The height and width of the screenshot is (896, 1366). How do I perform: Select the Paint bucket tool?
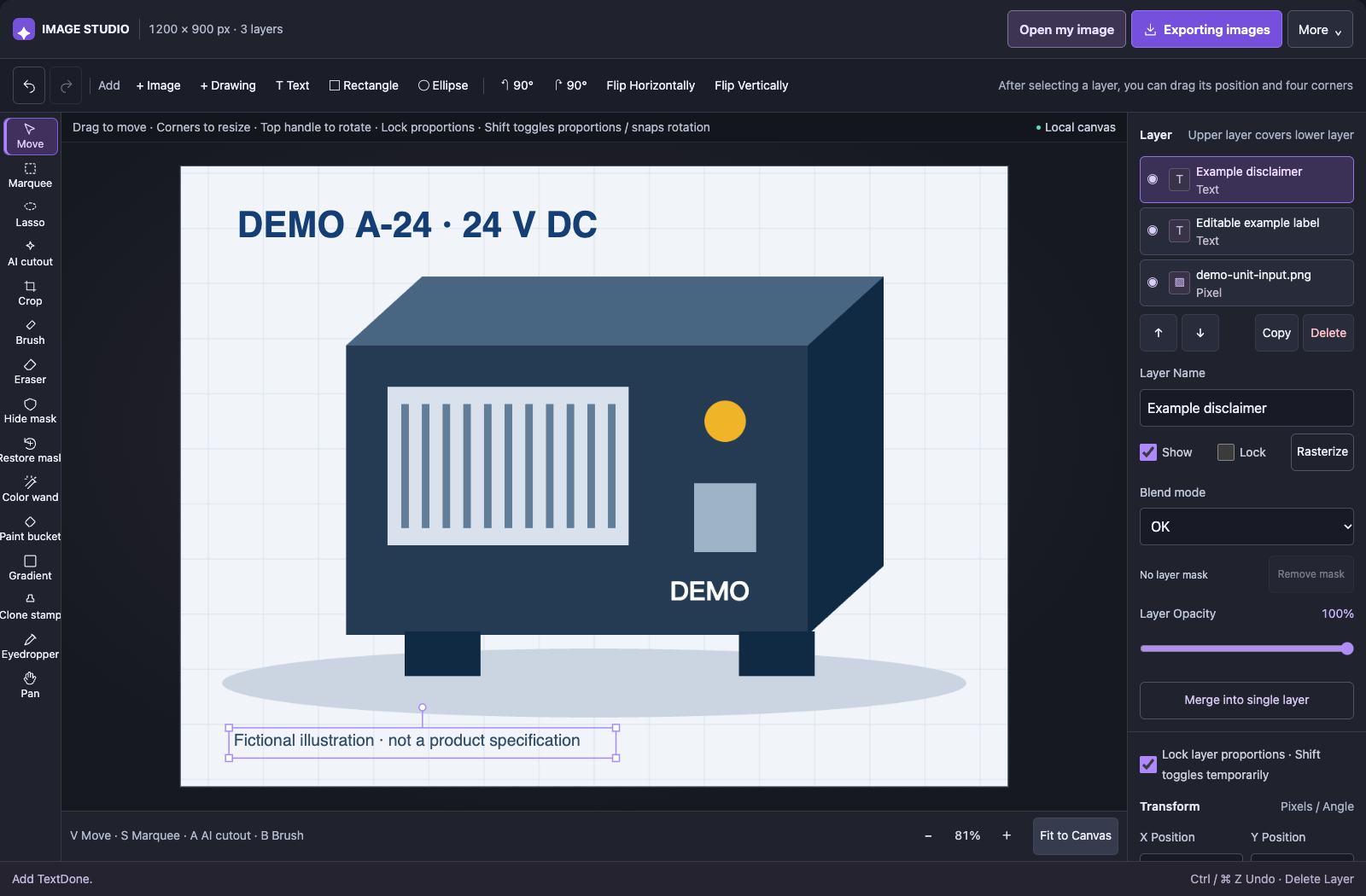coord(31,528)
